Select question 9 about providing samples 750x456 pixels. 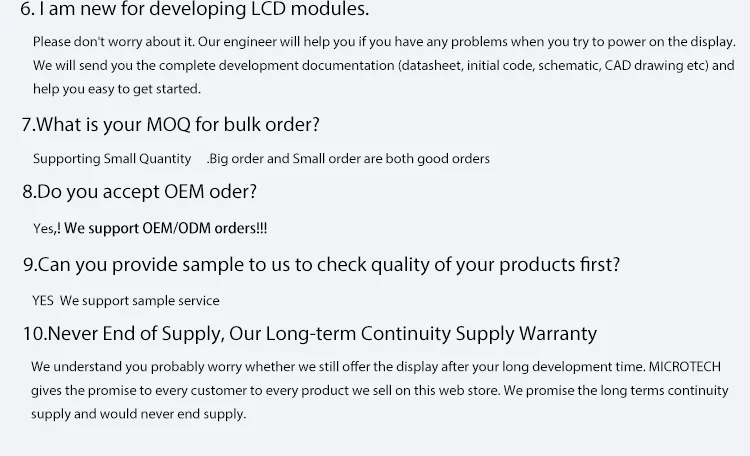tap(320, 265)
